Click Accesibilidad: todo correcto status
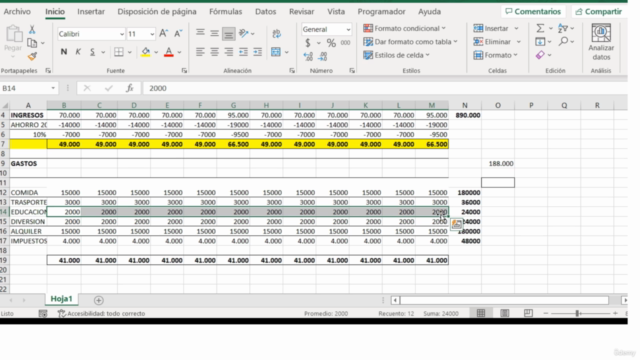640x360 pixels. [x=102, y=313]
